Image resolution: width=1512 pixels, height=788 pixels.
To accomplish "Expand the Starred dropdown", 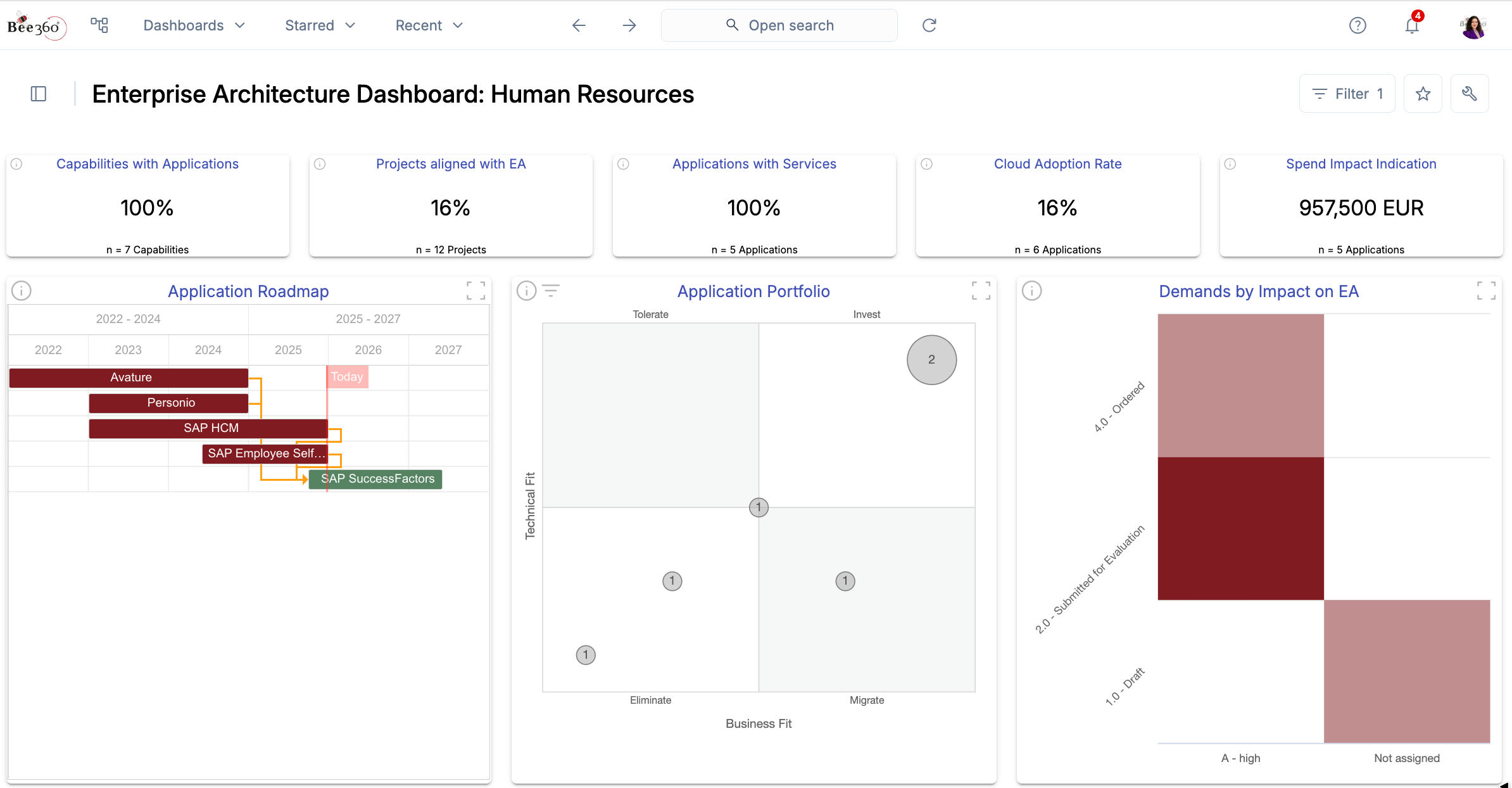I will click(x=320, y=25).
